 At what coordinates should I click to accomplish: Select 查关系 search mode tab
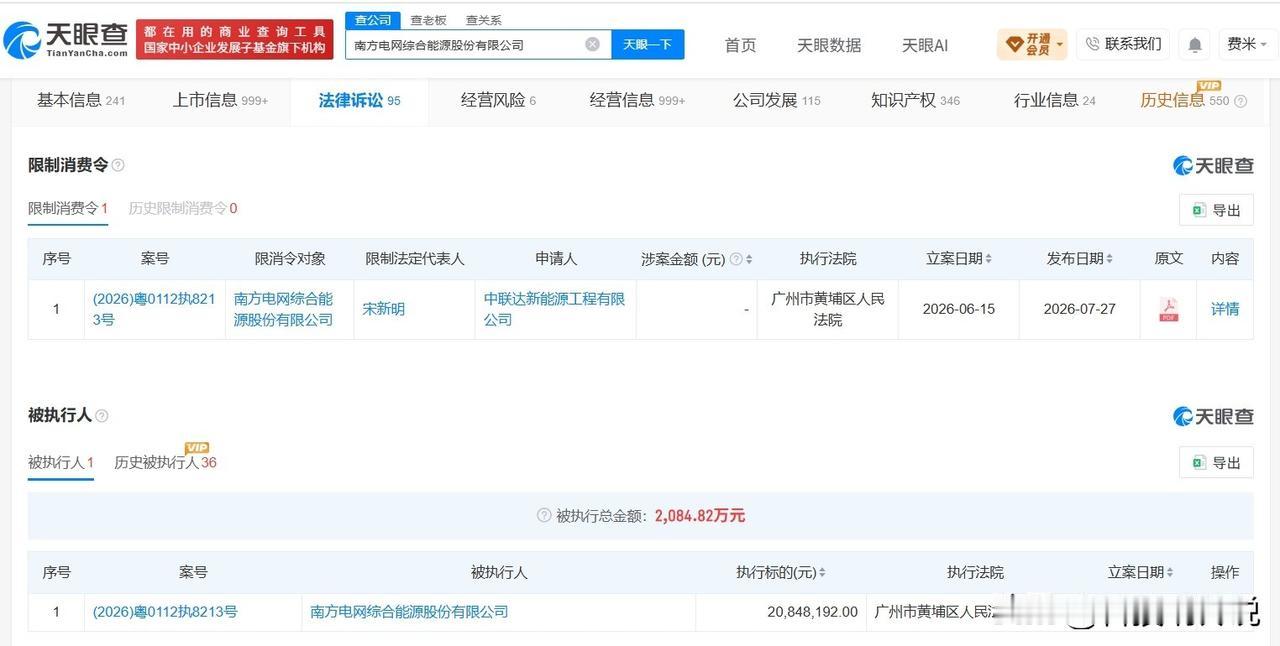pos(483,20)
